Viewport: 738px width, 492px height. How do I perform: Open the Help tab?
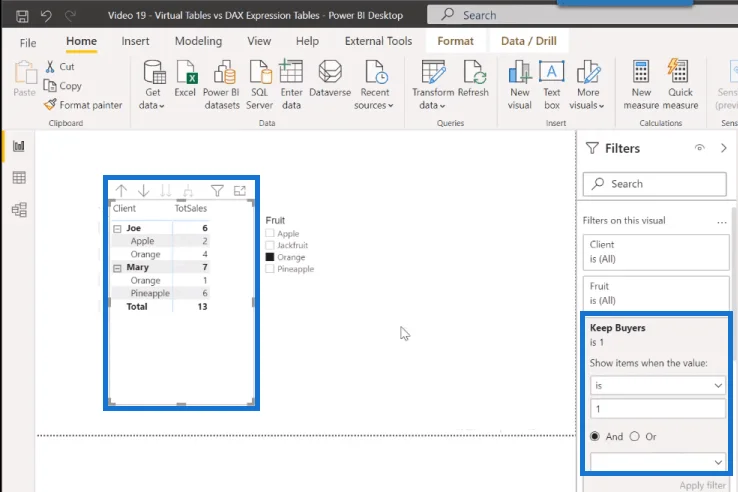point(307,41)
